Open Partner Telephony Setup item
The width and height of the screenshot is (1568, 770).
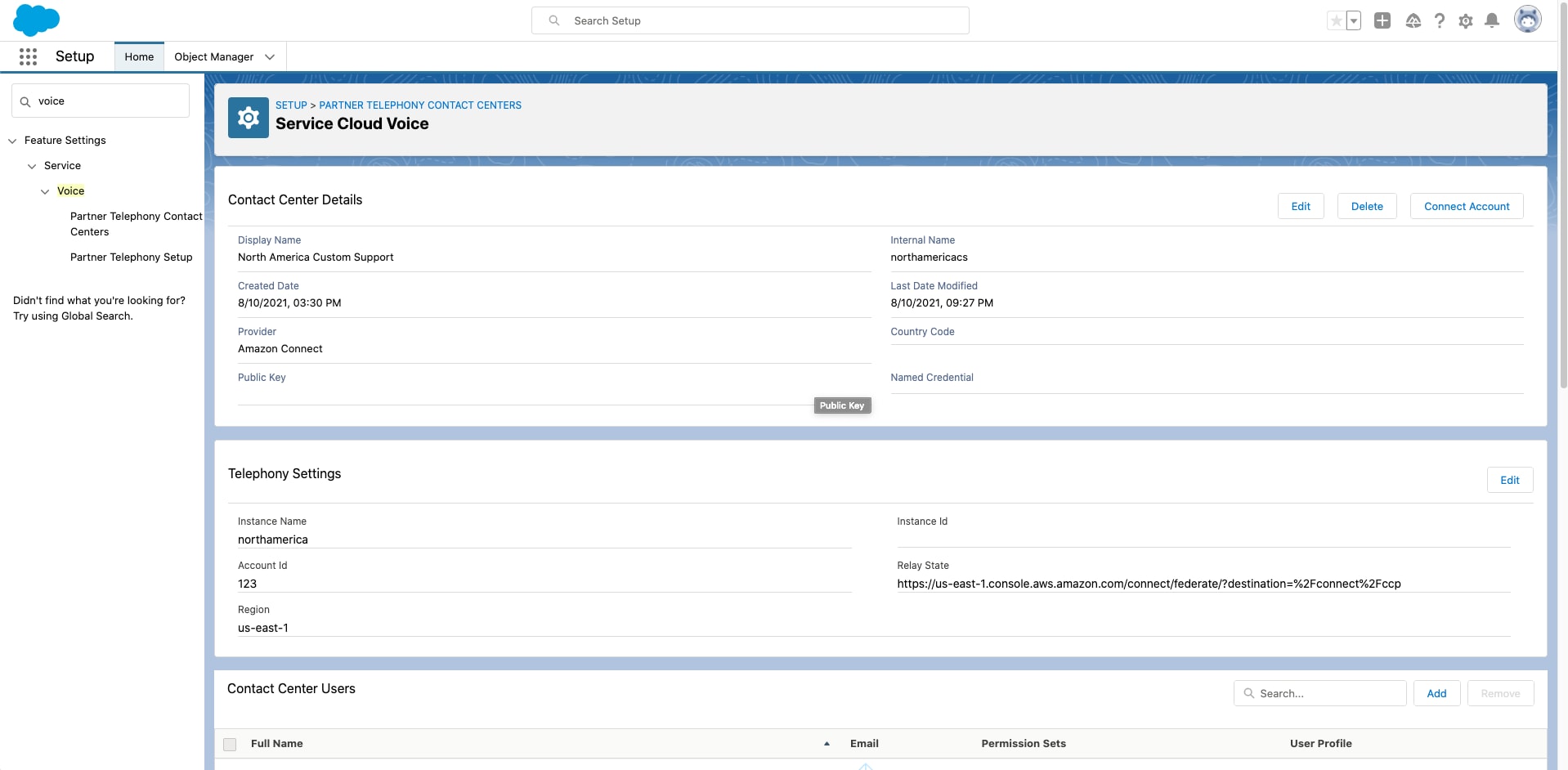(x=132, y=257)
